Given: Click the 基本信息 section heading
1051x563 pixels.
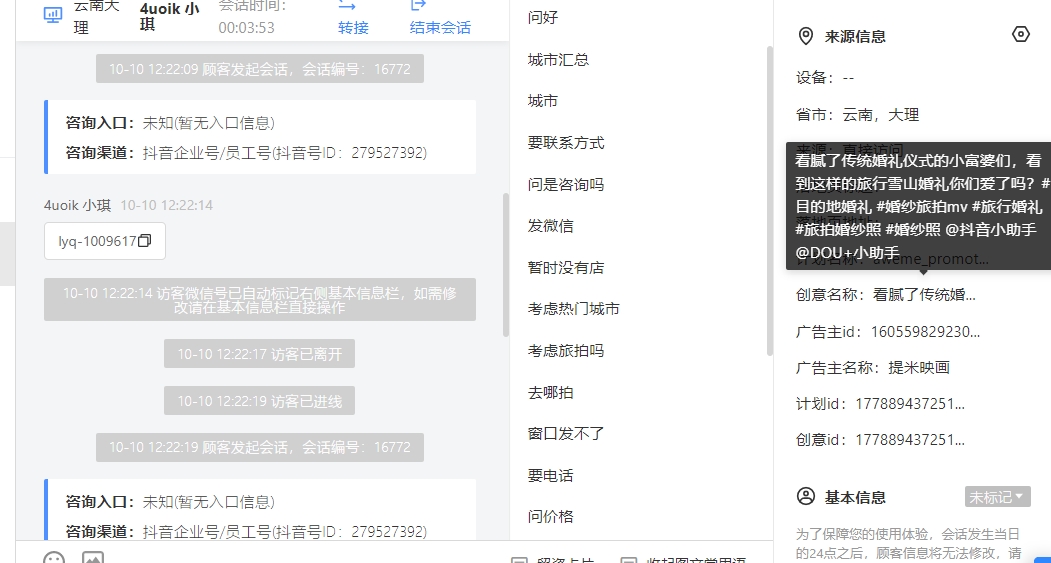Looking at the screenshot, I should 855,497.
